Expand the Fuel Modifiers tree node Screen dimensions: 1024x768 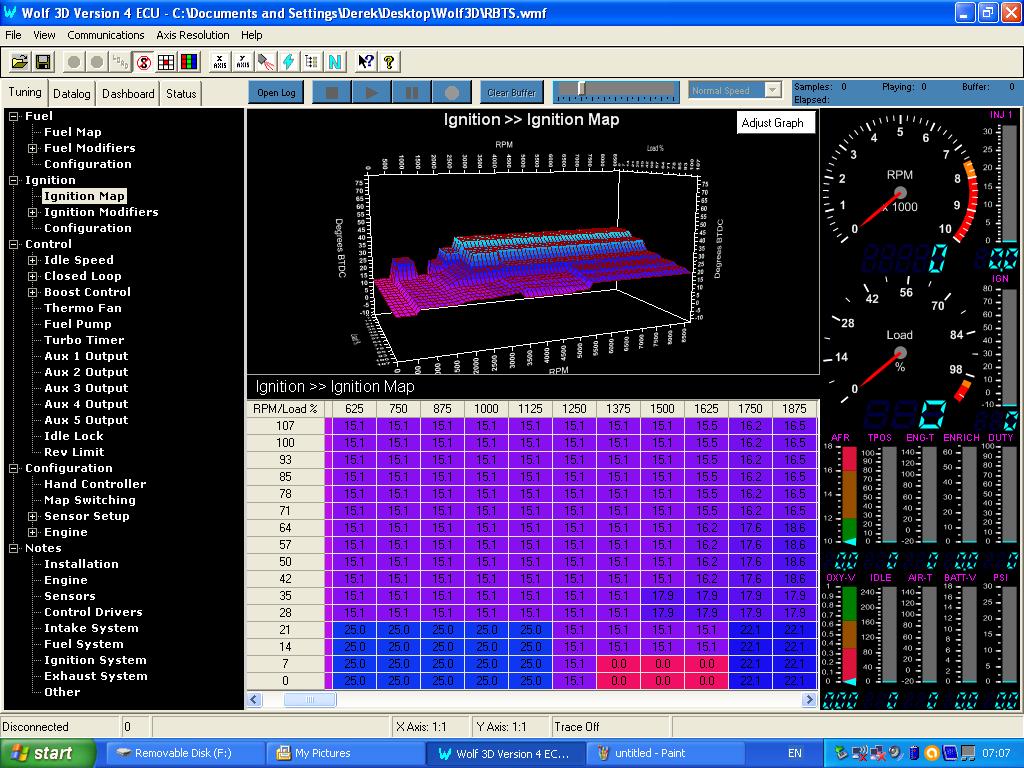point(32,148)
